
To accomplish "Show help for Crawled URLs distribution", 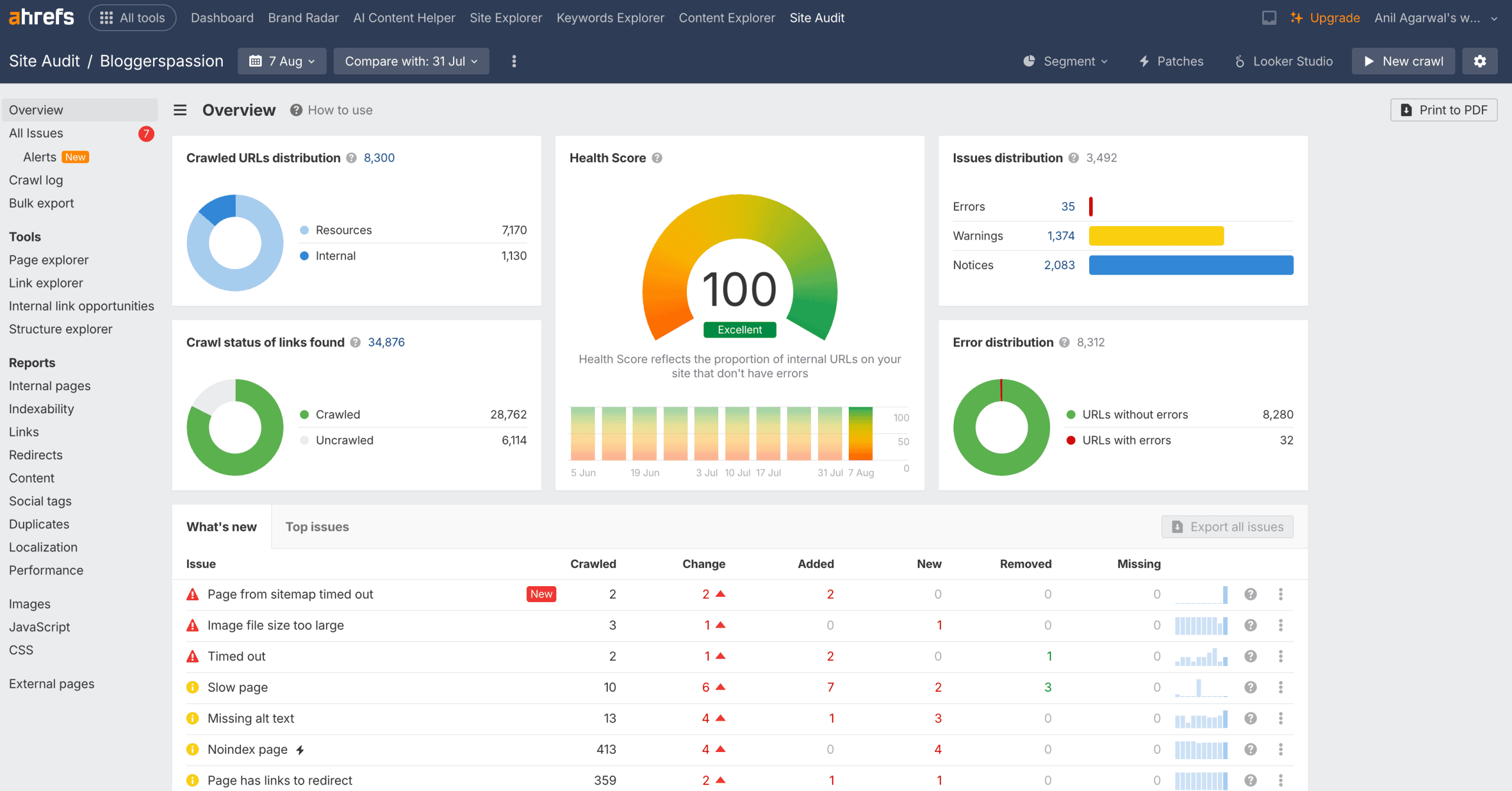I will (351, 158).
